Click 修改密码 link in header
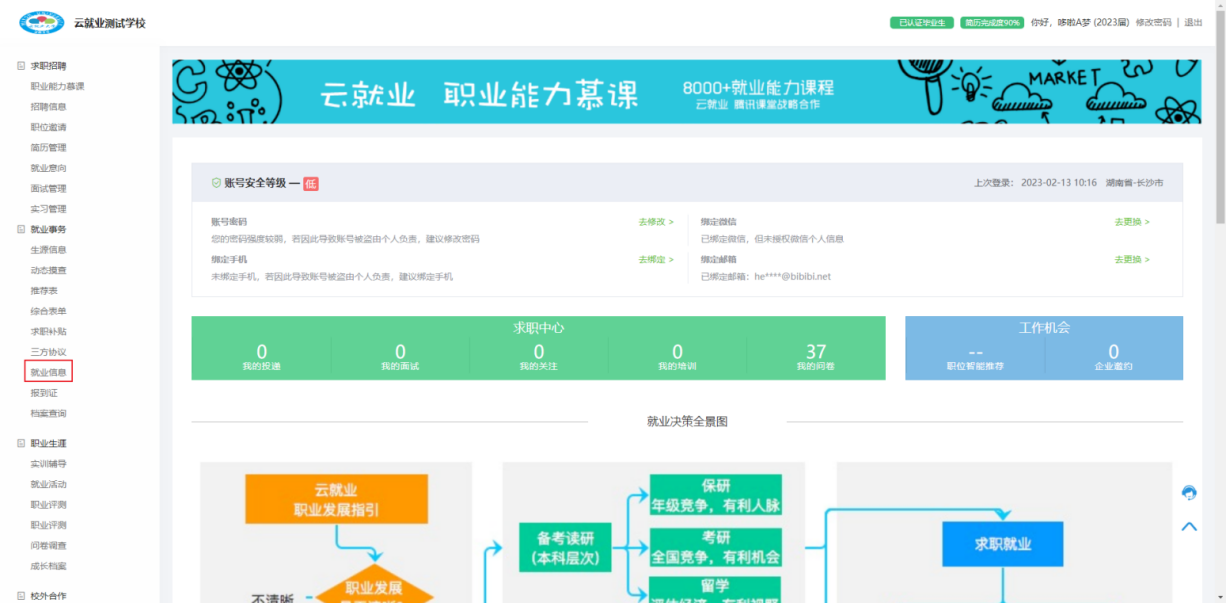This screenshot has width=1226, height=603. (x=1153, y=23)
